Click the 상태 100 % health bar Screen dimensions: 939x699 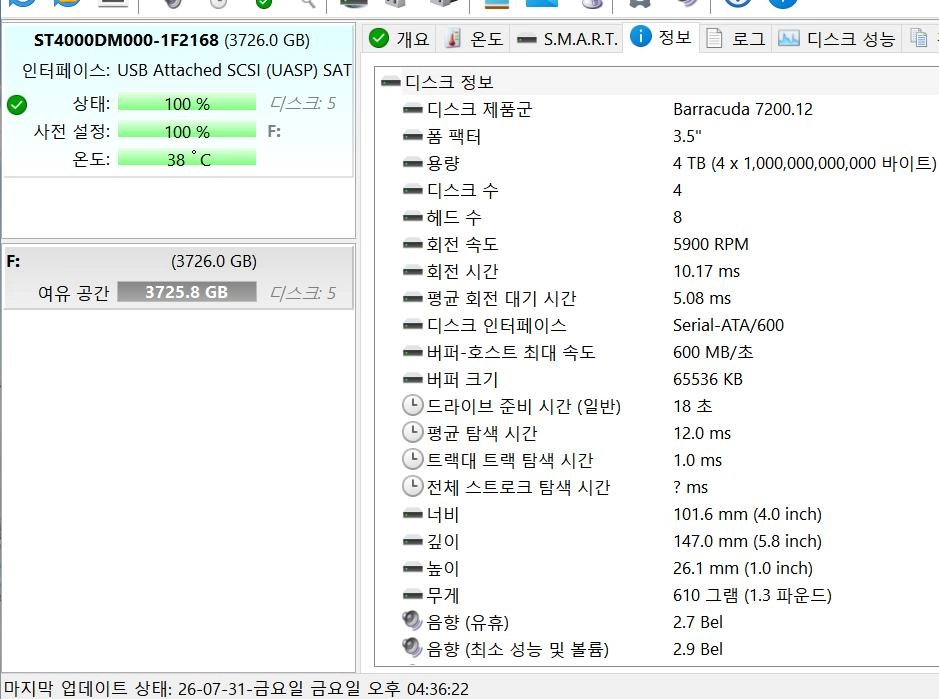point(187,104)
